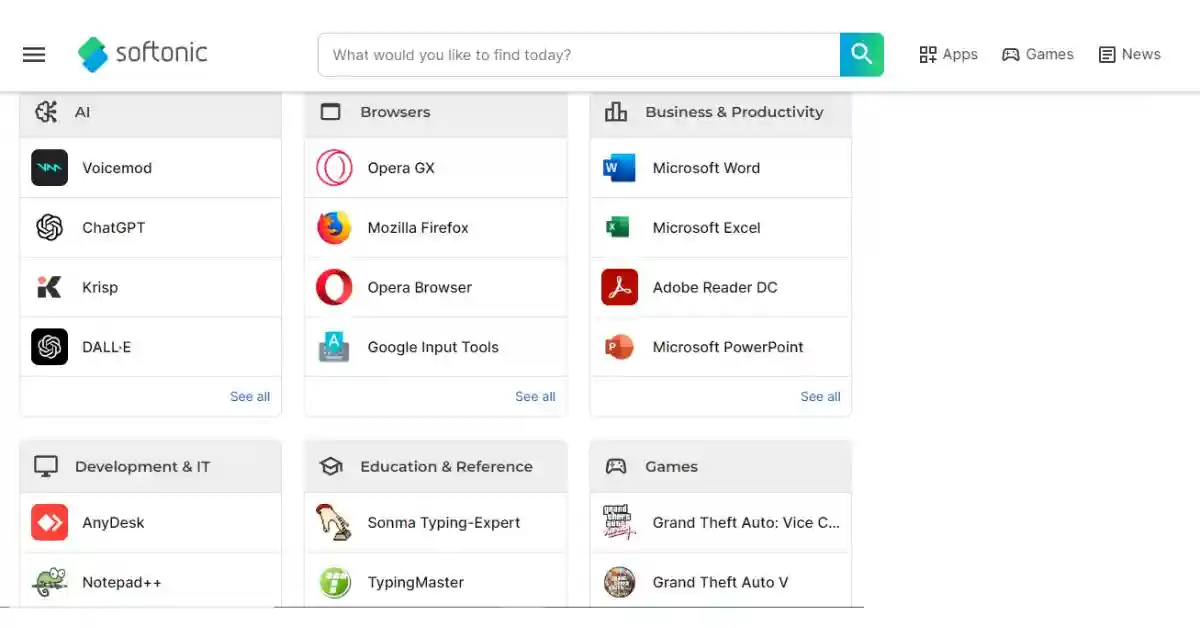Open Education & Reference category heading

click(x=446, y=467)
